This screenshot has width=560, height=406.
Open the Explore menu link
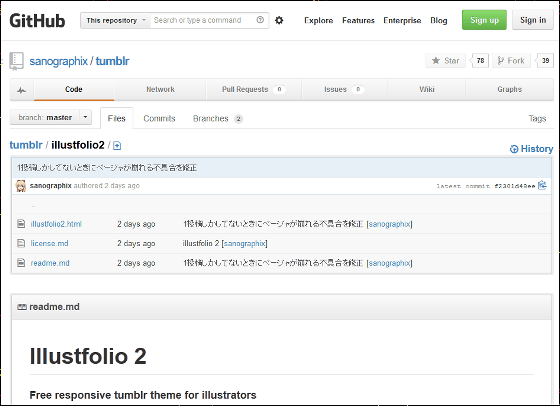pyautogui.click(x=319, y=21)
